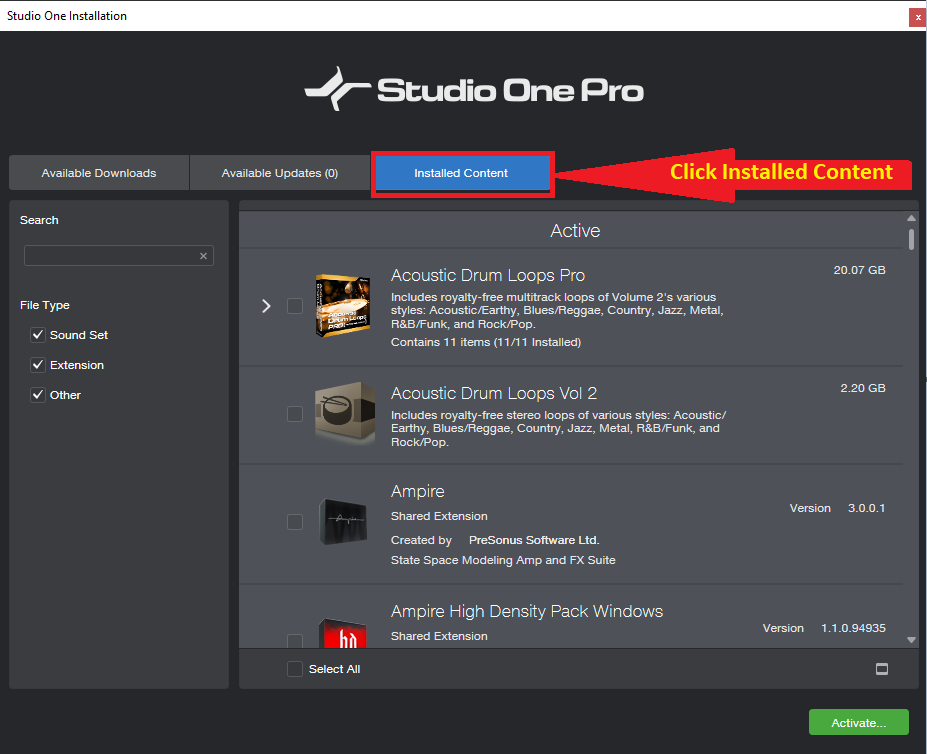927x754 pixels.
Task: Enable the Select All checkbox
Action: 295,669
